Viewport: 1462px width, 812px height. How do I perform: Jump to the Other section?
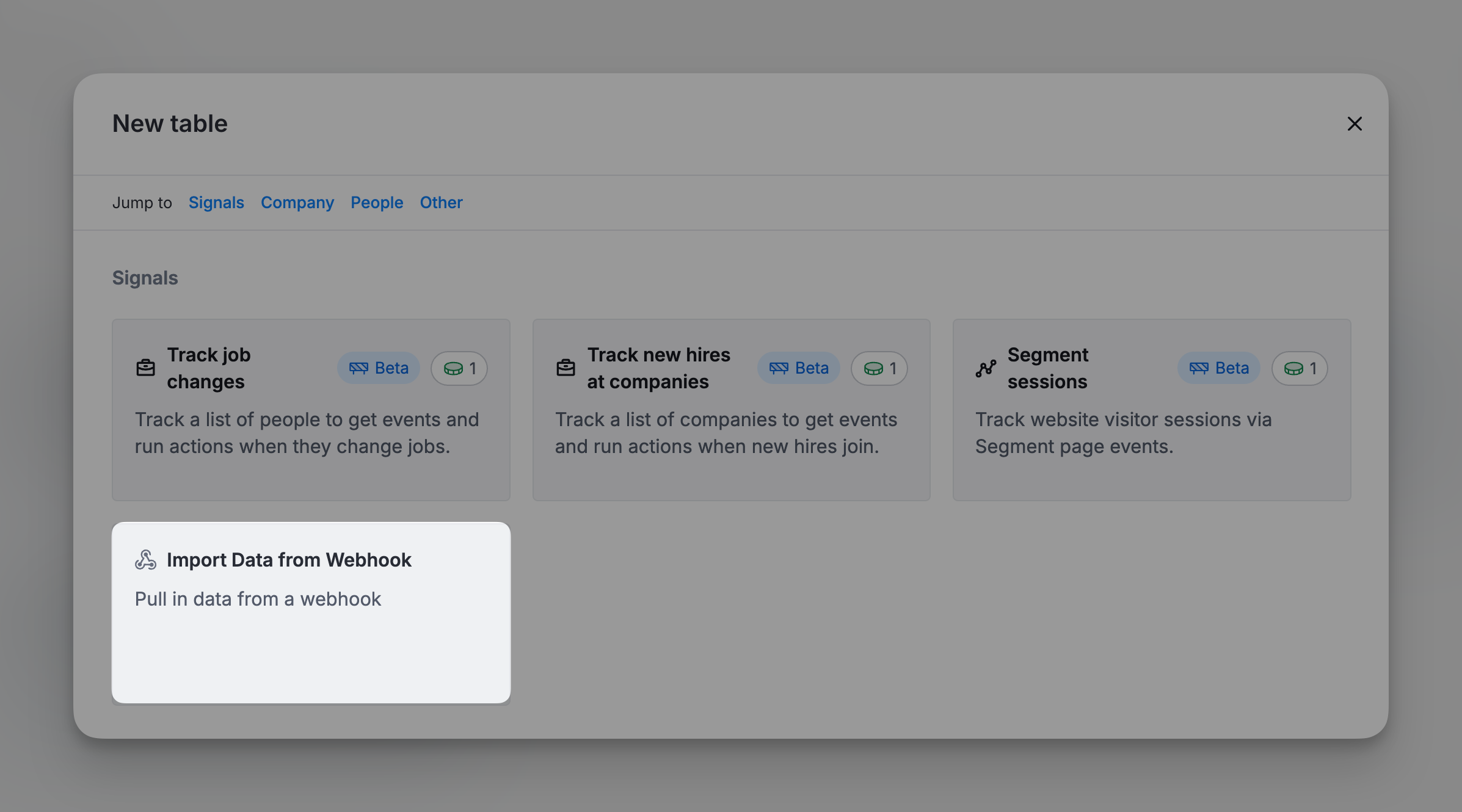pyautogui.click(x=441, y=203)
